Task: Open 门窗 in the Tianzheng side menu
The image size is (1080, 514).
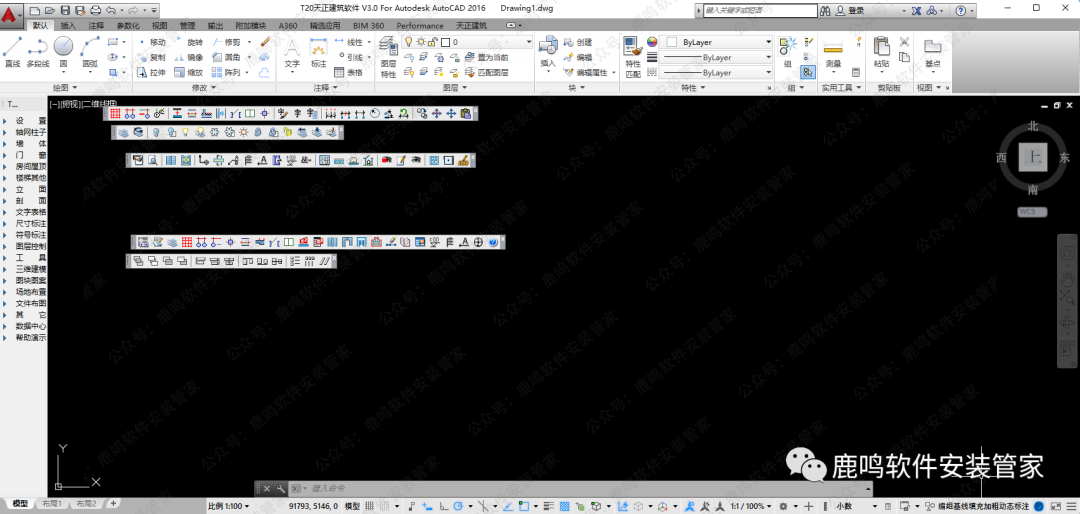Action: (30, 154)
